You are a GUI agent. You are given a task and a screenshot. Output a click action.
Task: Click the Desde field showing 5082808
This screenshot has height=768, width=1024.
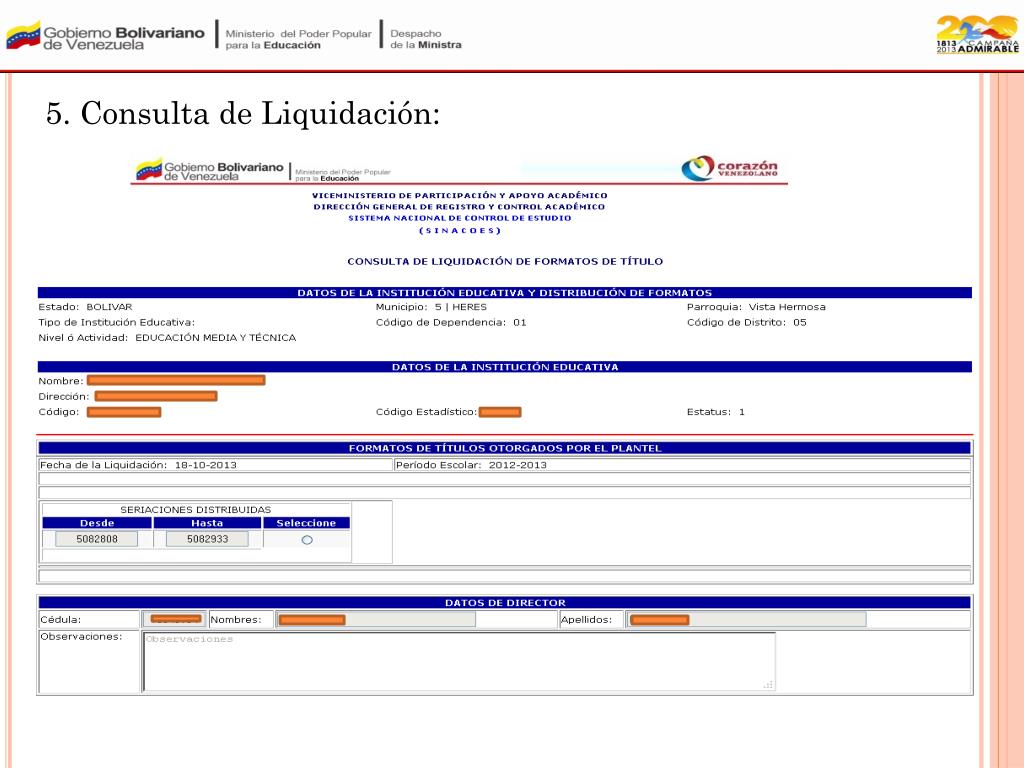pyautogui.click(x=97, y=539)
